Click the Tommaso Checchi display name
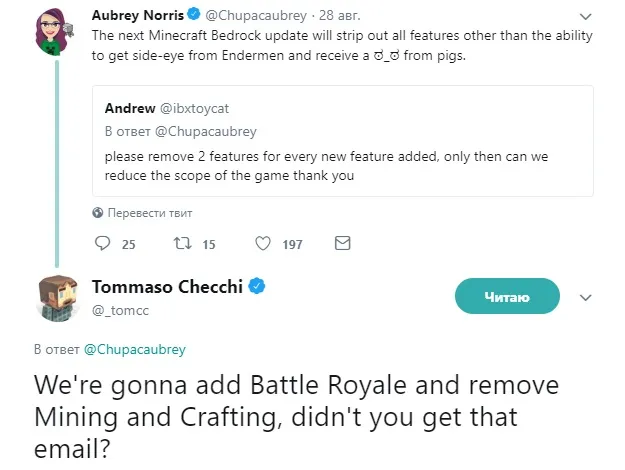This screenshot has width=625, height=470. pos(166,287)
